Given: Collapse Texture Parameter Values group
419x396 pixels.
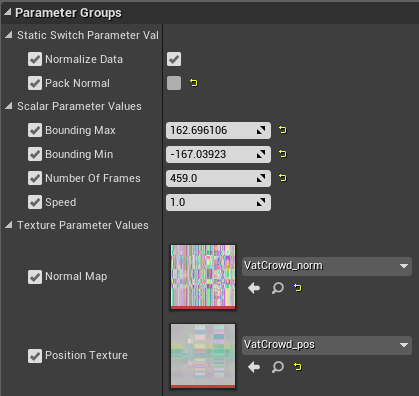Looking at the screenshot, I should pyautogui.click(x=9, y=225).
